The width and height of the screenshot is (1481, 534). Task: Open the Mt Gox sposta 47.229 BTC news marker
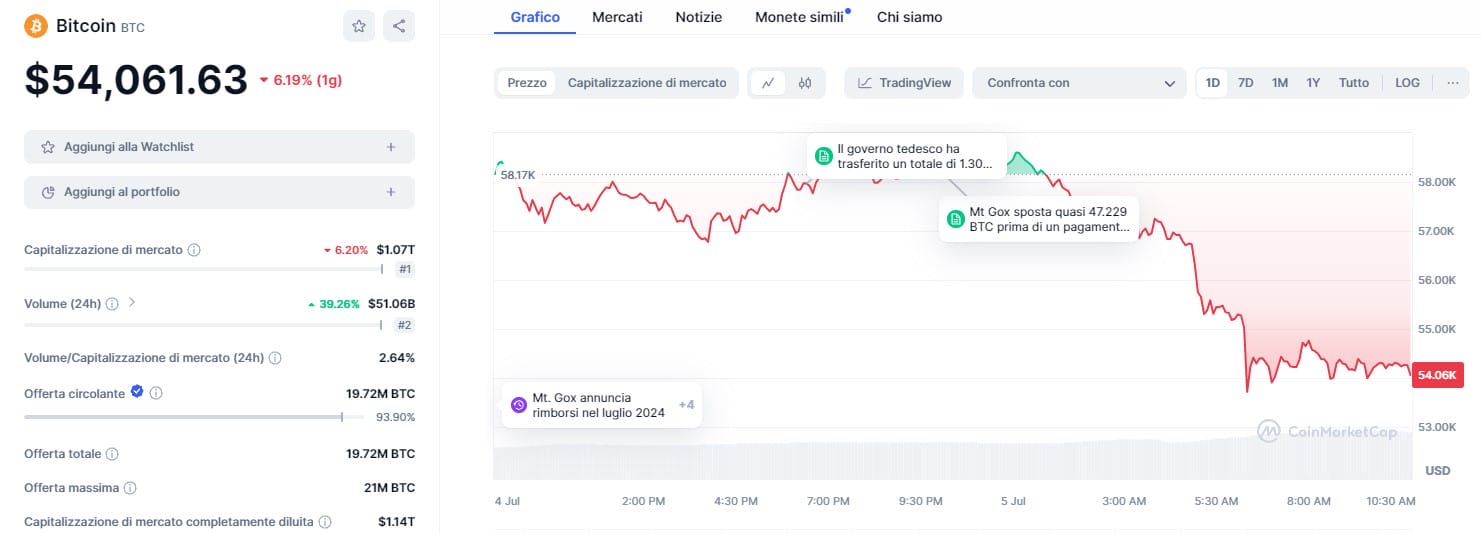(x=1039, y=220)
